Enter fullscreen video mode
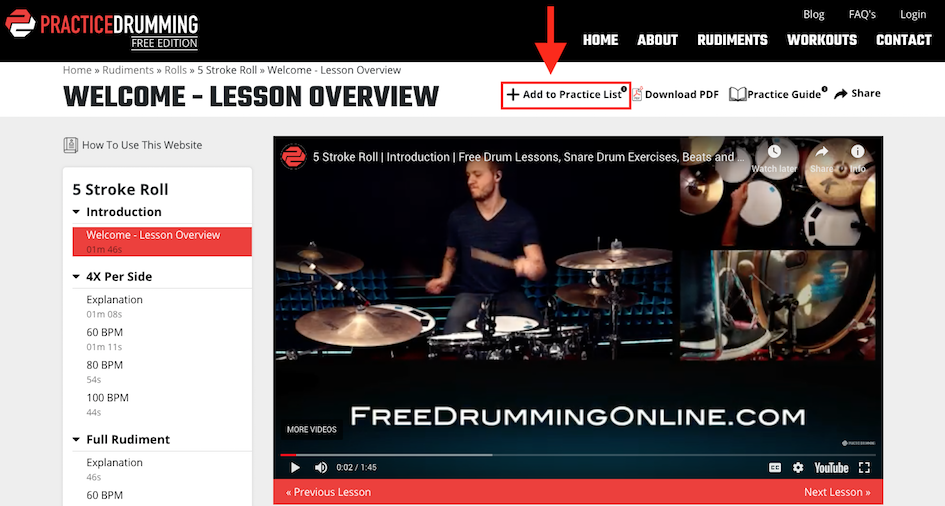The height and width of the screenshot is (506, 945). (864, 467)
